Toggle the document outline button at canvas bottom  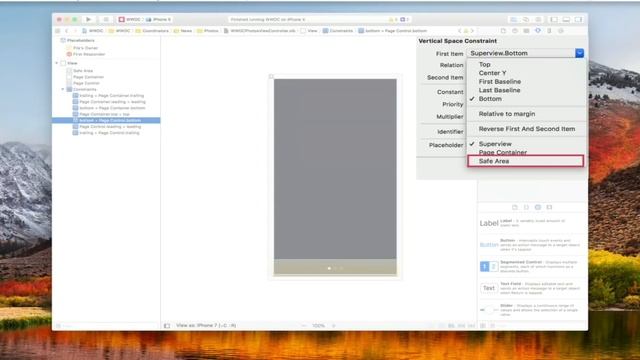coord(167,326)
